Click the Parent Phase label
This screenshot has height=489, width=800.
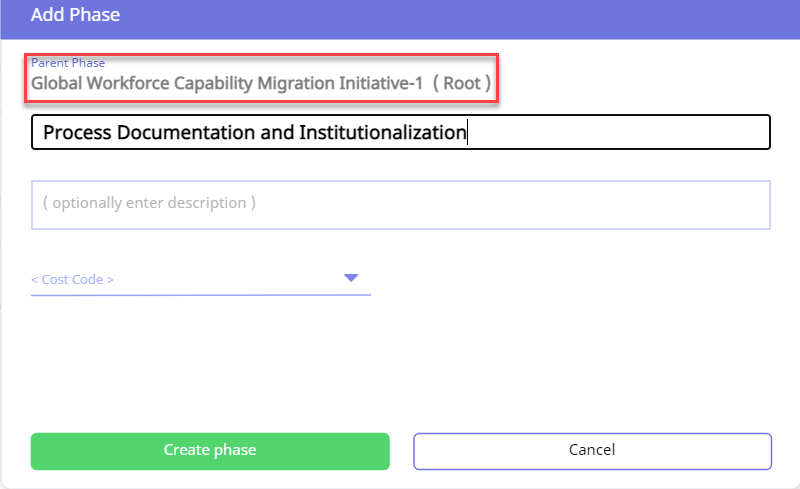pos(68,63)
